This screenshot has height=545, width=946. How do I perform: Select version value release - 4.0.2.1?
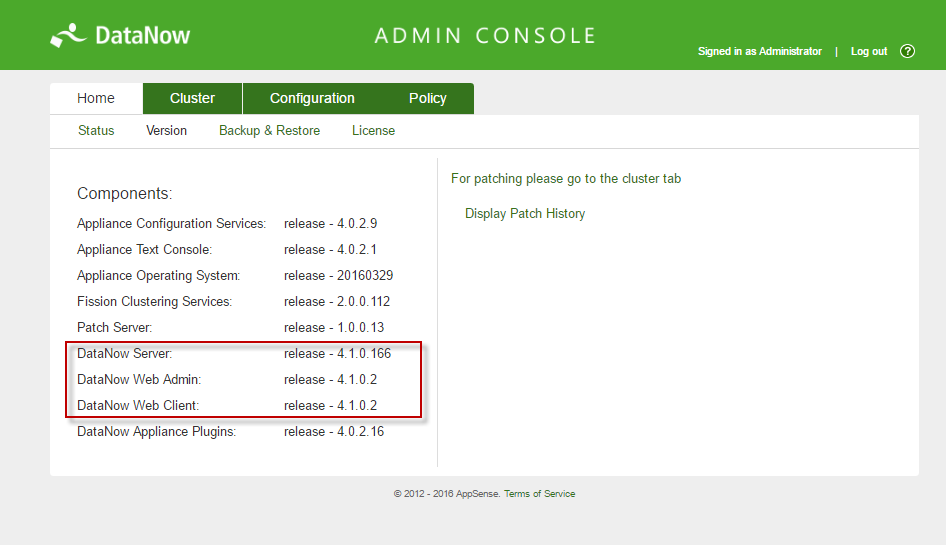pos(331,249)
